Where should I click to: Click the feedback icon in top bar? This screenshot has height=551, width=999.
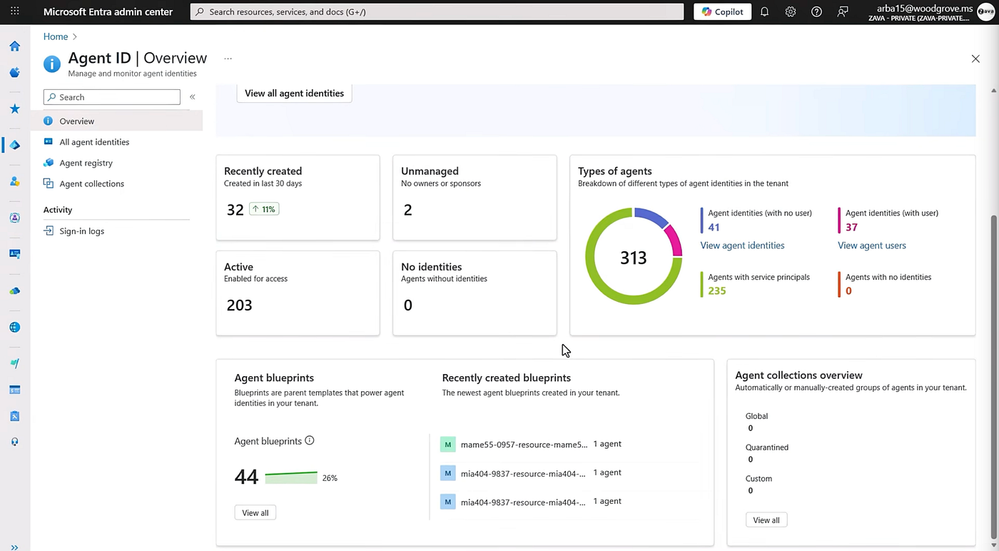pos(842,11)
